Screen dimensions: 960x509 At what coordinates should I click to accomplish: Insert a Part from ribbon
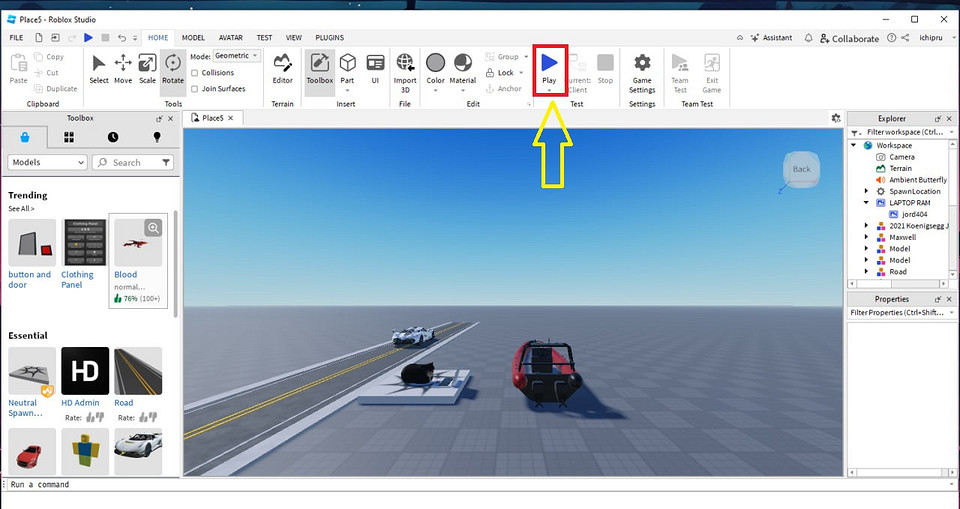tap(347, 68)
